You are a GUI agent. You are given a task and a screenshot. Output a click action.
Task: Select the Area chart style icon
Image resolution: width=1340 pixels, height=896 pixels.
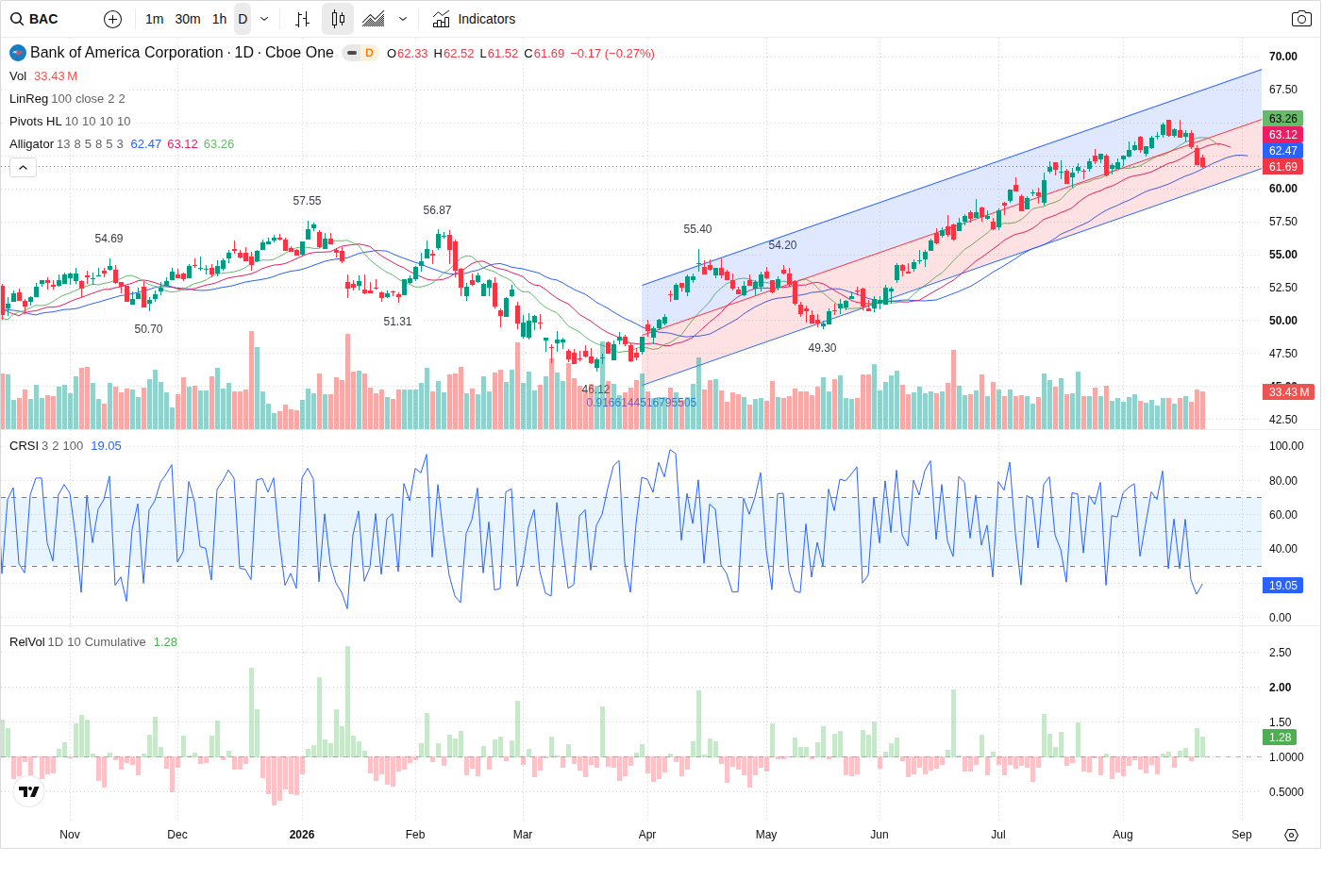tap(374, 19)
